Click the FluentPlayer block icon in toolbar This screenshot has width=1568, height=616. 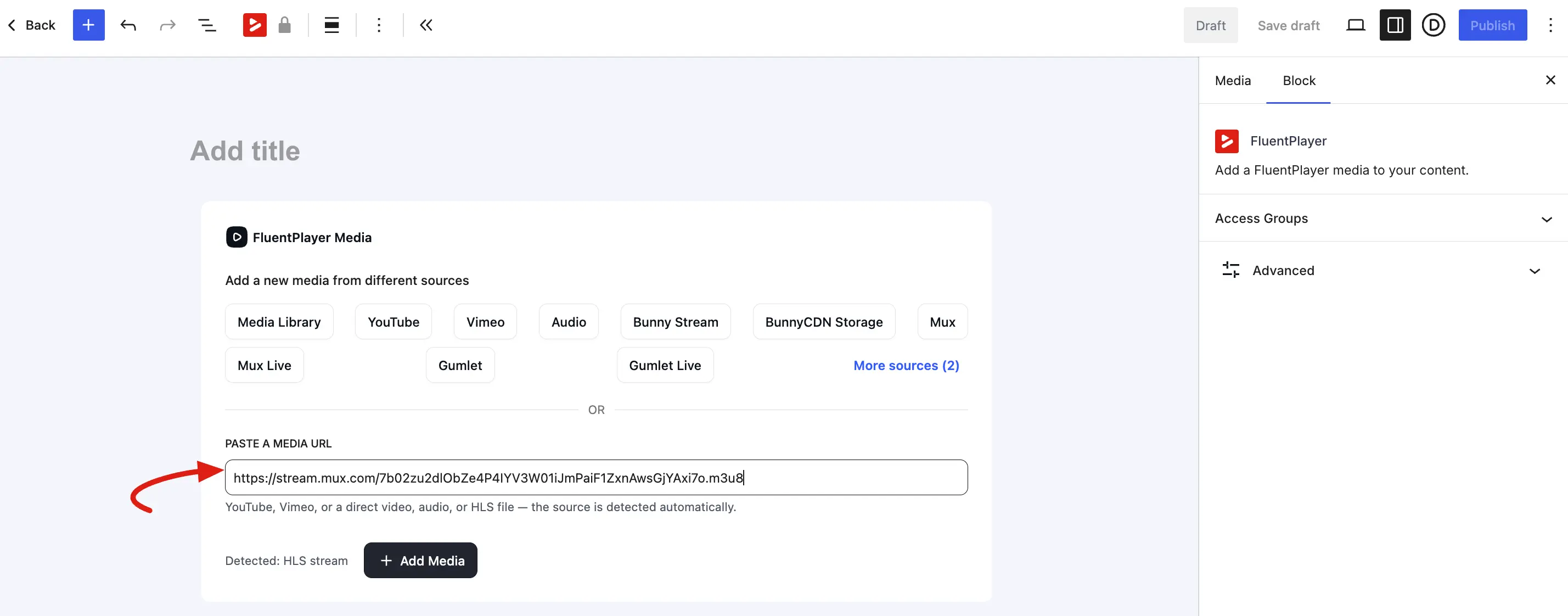pyautogui.click(x=255, y=25)
